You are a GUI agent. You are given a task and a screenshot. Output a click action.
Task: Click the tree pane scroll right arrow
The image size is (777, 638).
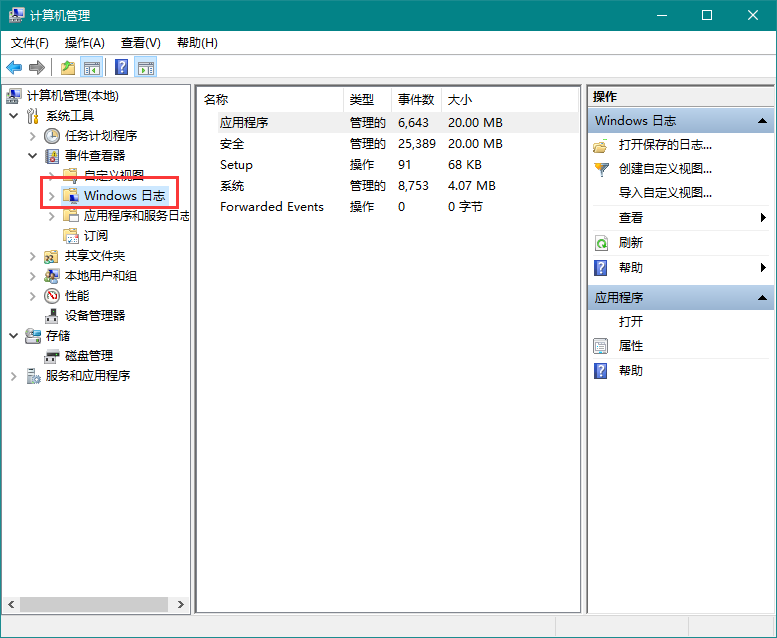point(180,604)
